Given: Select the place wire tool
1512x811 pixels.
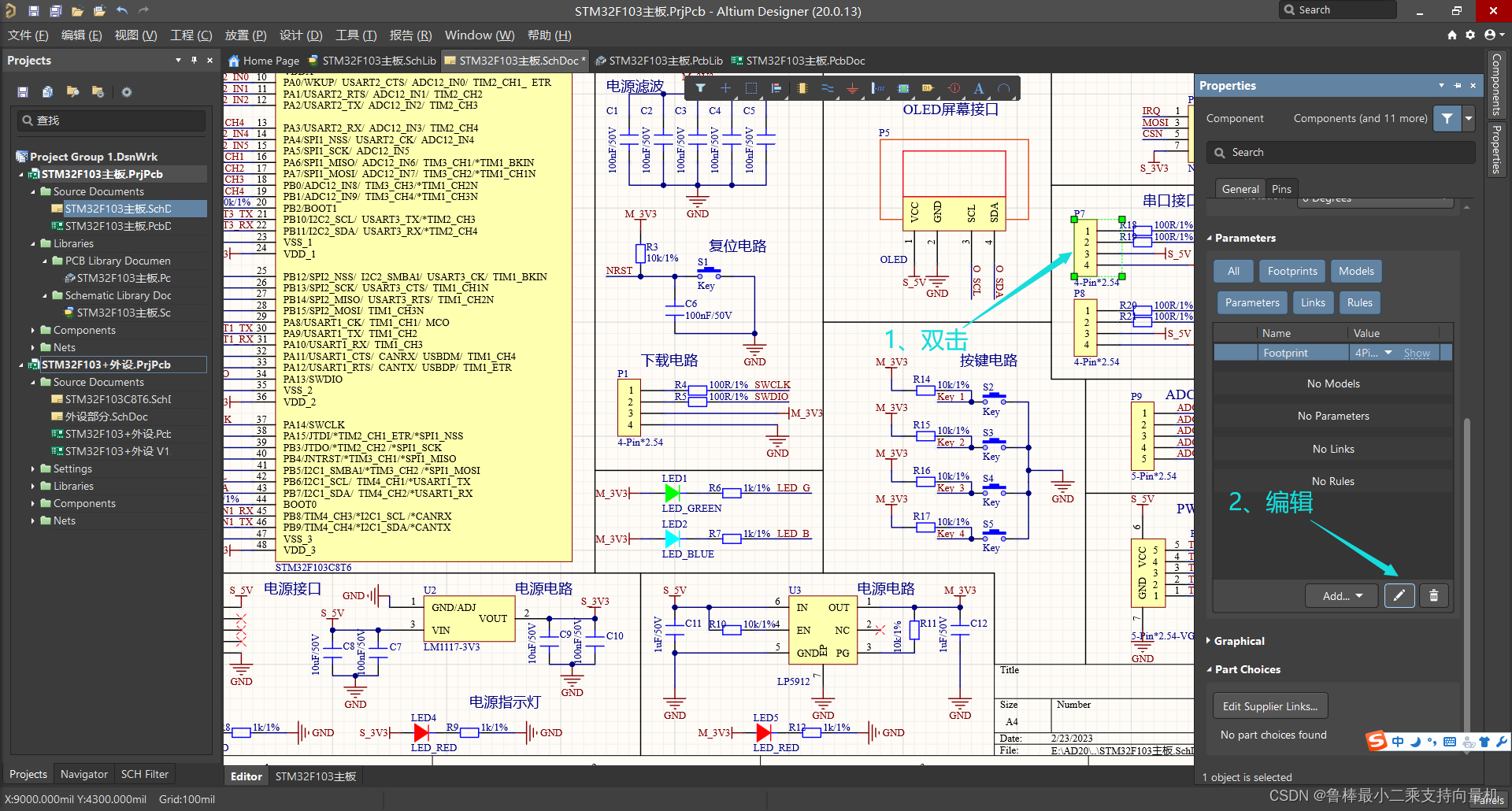Looking at the screenshot, I should click(x=827, y=88).
